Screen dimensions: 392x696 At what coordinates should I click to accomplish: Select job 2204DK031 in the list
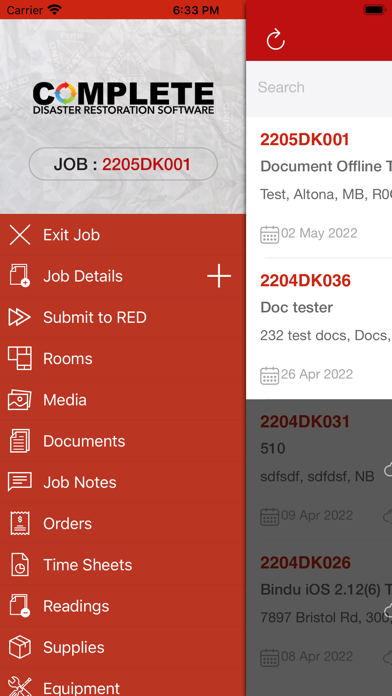pos(305,422)
